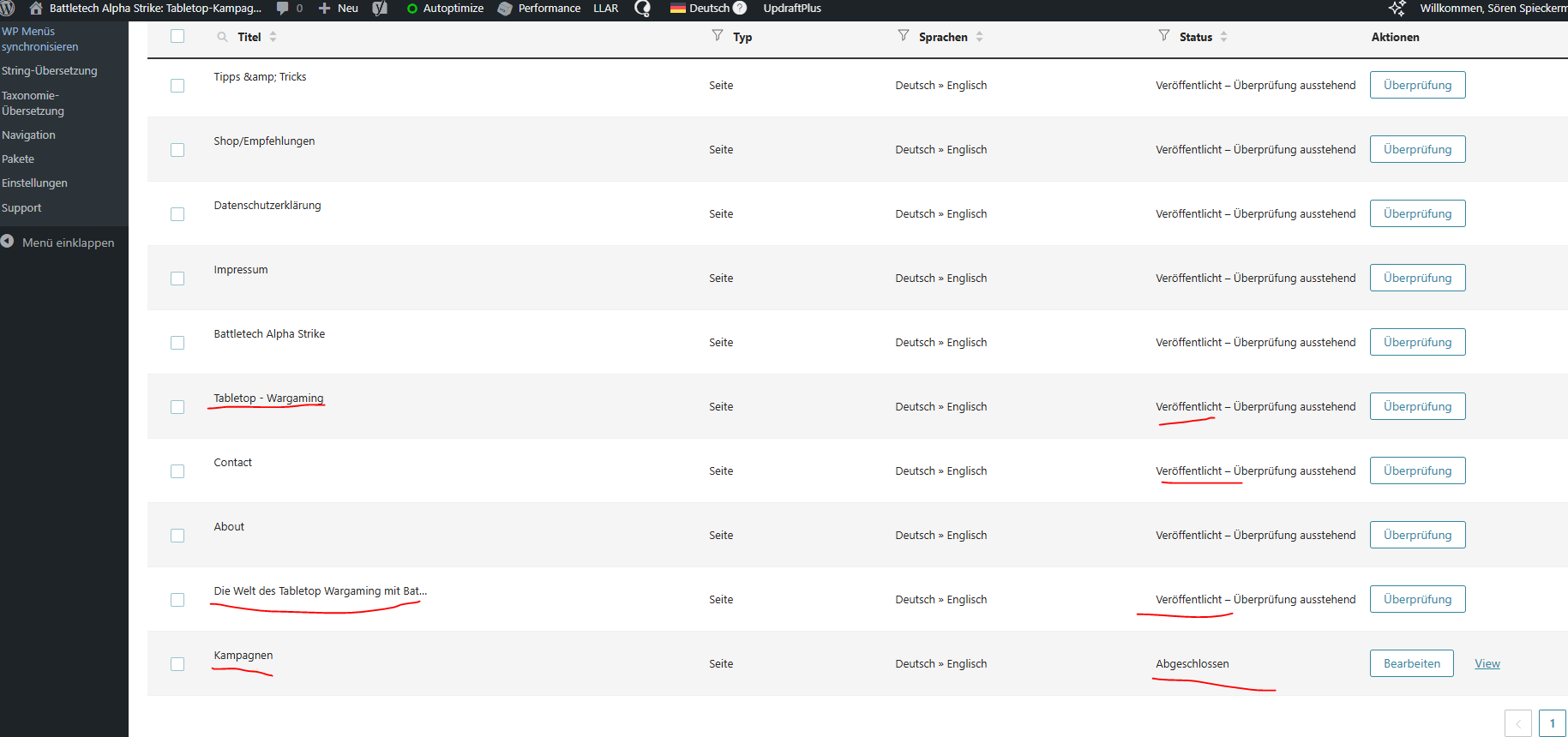Screen dimensions: 1568x737
Task: Open Navigation sidebar item
Action: pos(28,135)
